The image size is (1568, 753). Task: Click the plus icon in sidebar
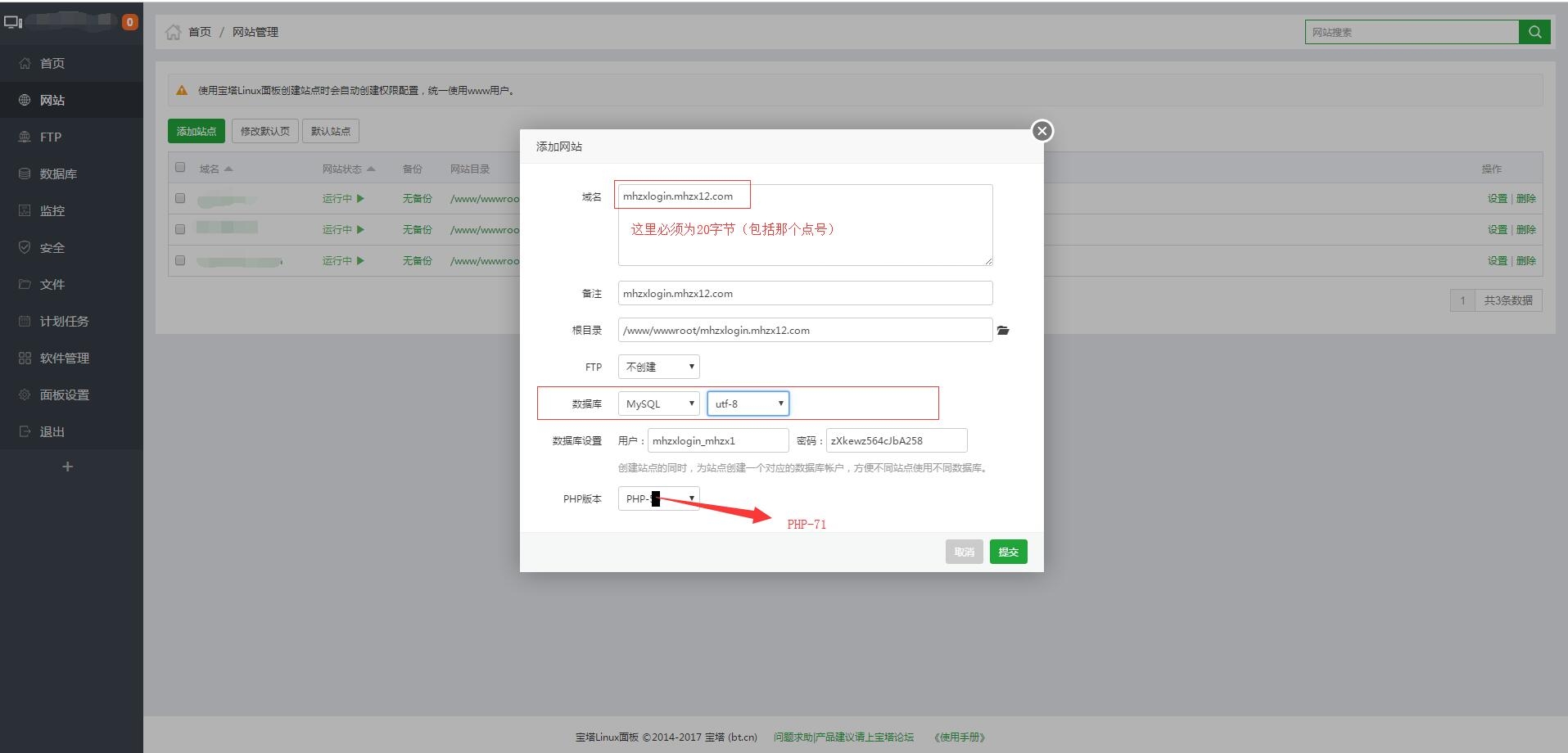(x=67, y=467)
